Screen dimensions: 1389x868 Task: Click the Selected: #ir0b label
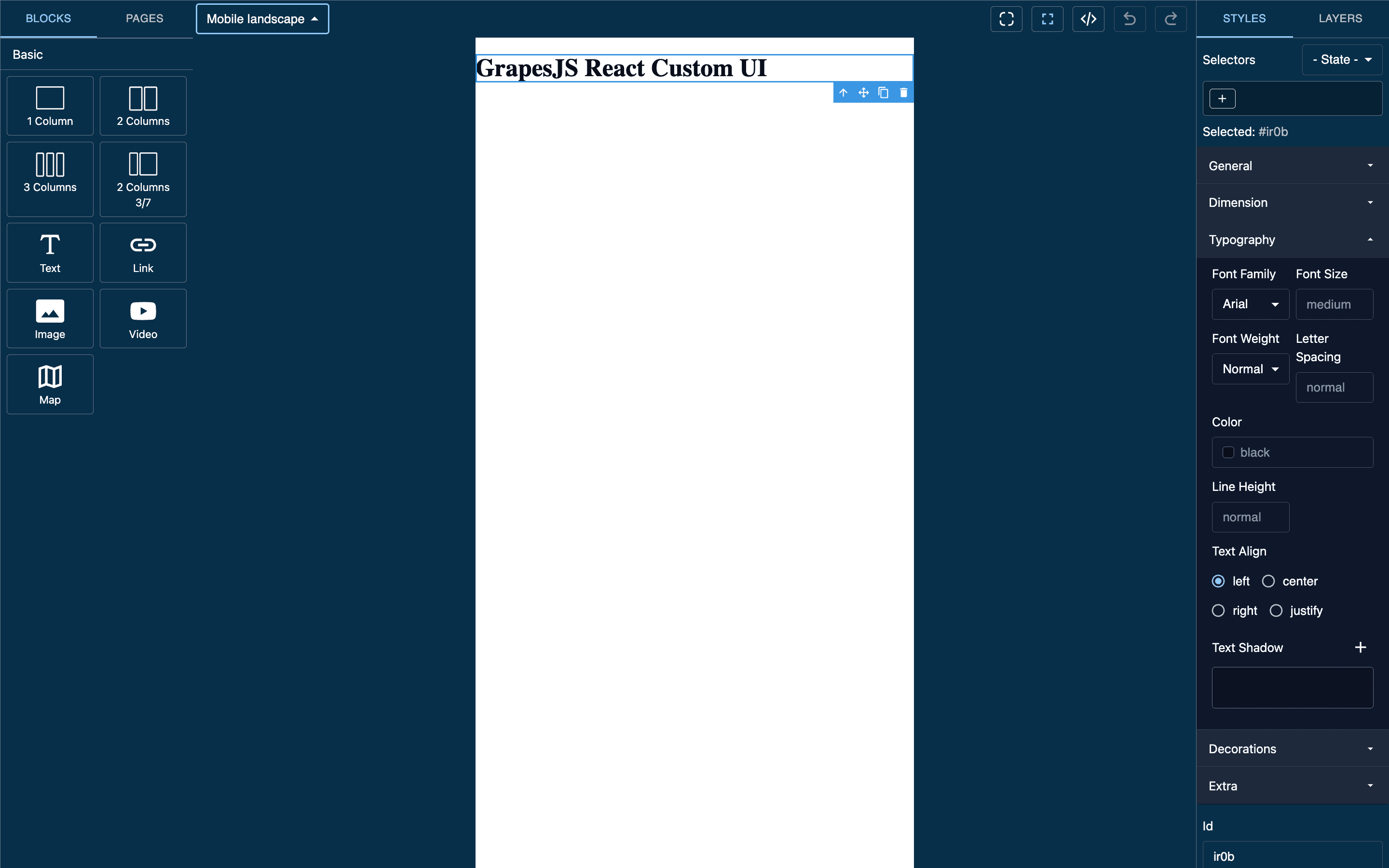(x=1245, y=132)
